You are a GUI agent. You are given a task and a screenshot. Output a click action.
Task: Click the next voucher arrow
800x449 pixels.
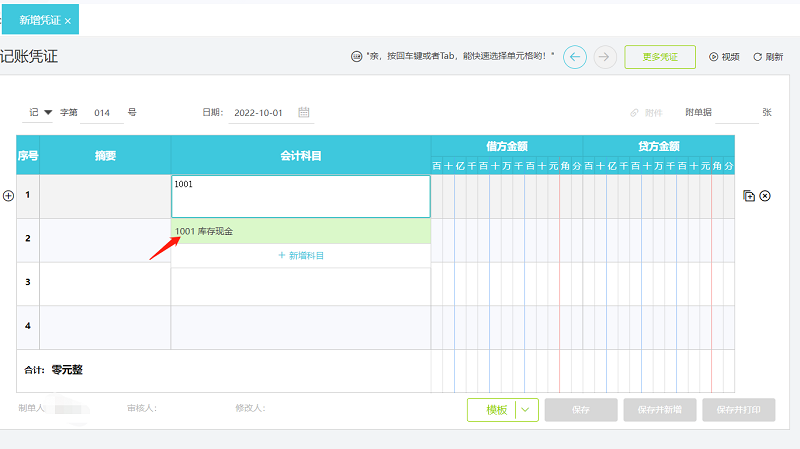click(x=604, y=57)
